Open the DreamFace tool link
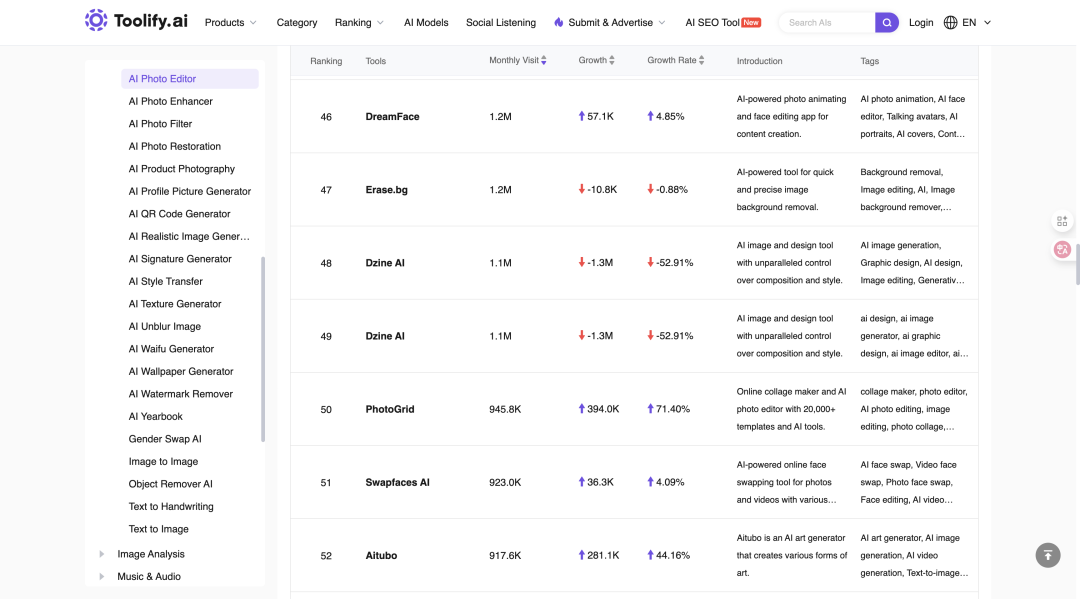This screenshot has height=599, width=1080. click(x=392, y=116)
